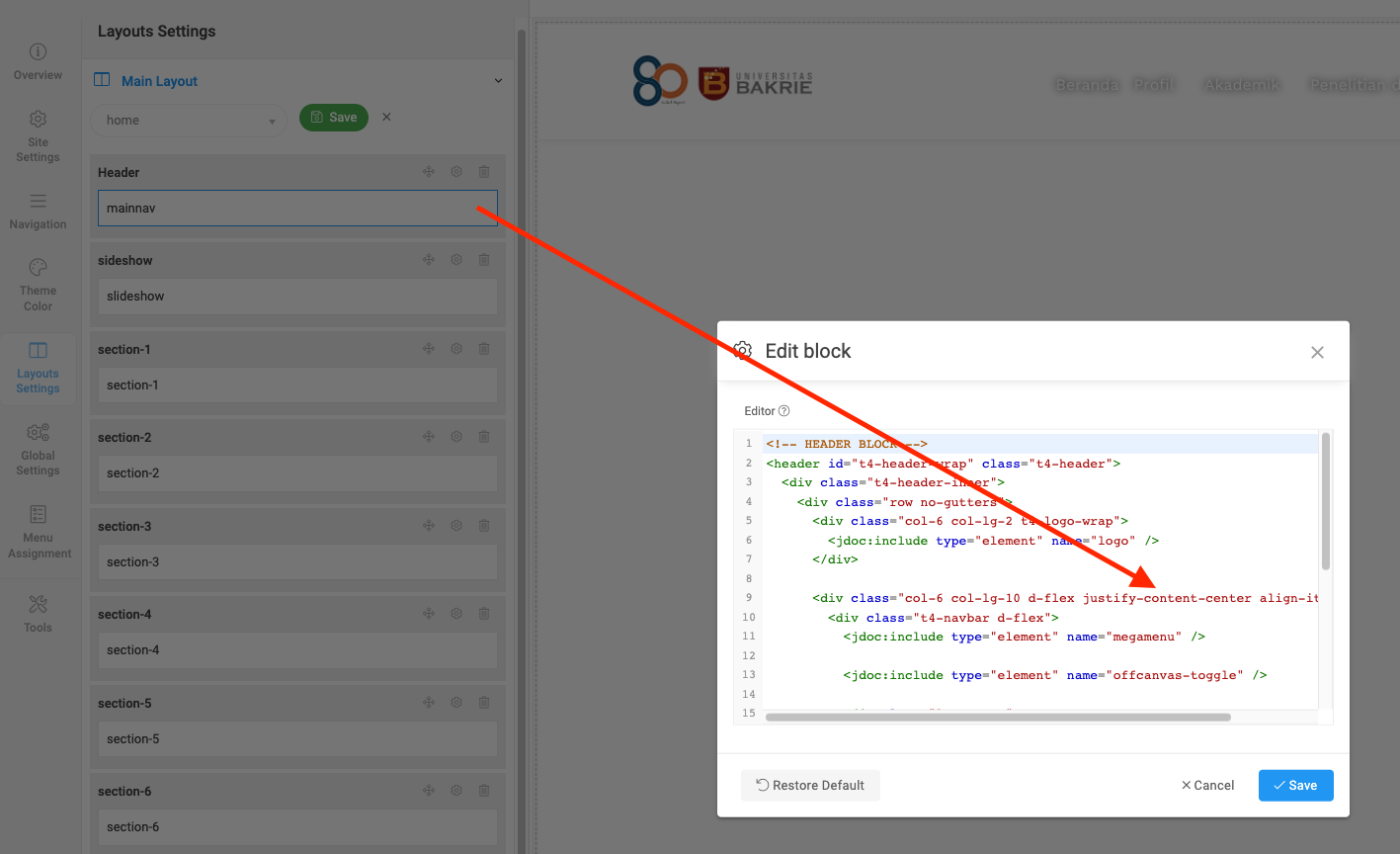
Task: Click the Editor help question icon
Action: pos(784,411)
